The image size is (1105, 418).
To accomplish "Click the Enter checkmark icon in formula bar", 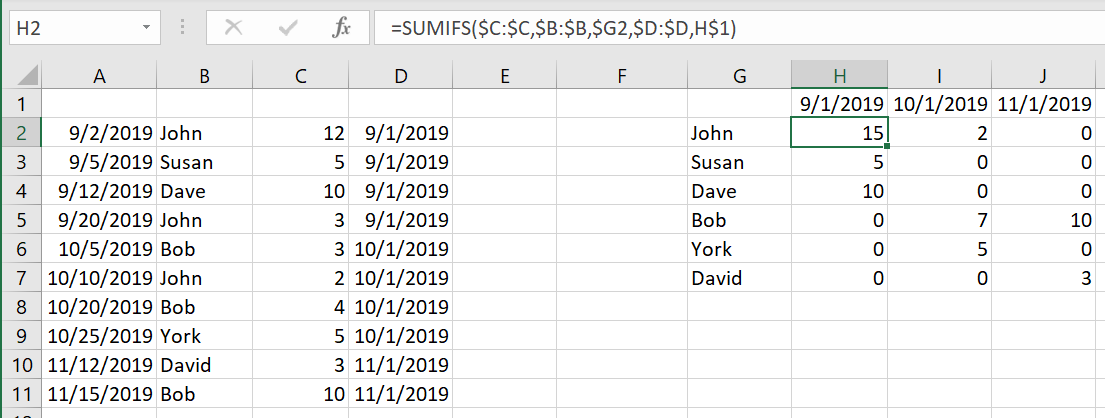I will 288,29.
